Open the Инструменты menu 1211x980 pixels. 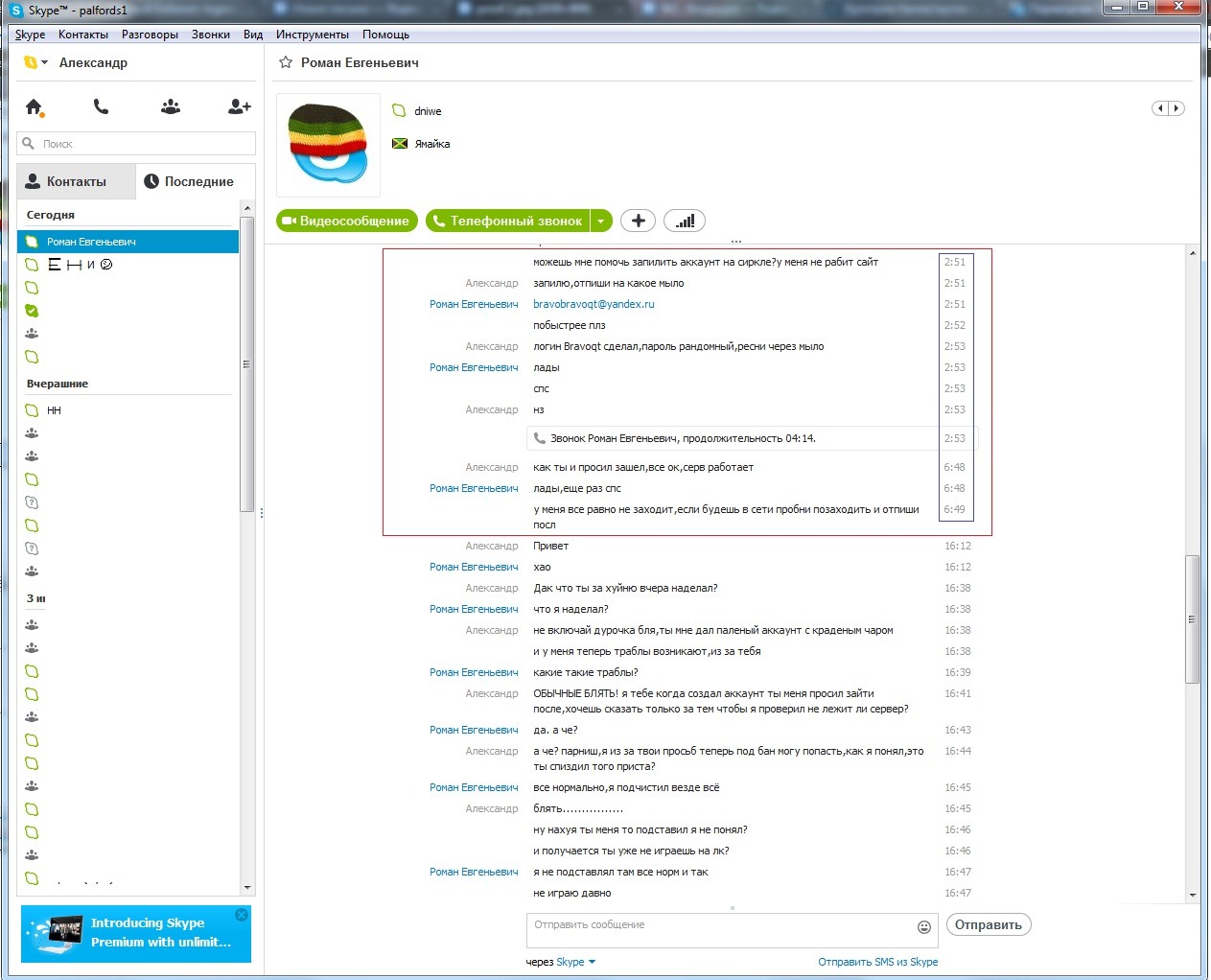coord(313,35)
